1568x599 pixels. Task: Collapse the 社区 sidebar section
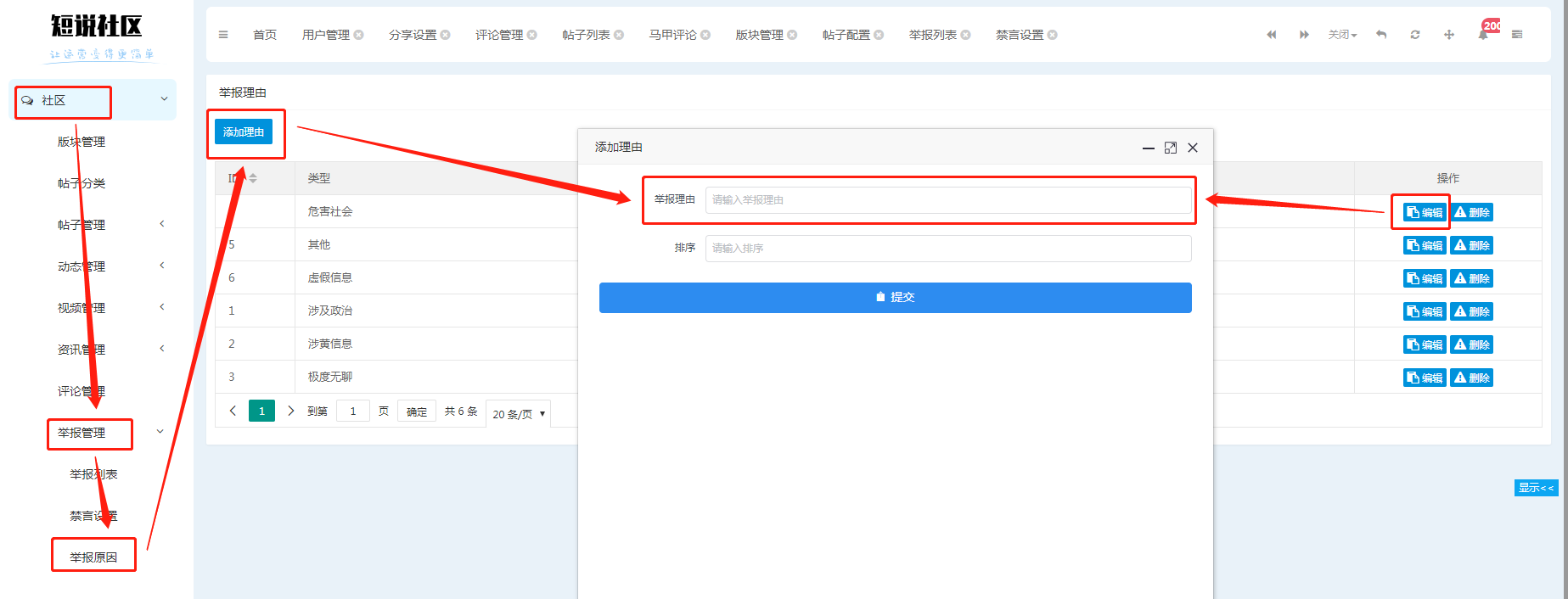pyautogui.click(x=165, y=99)
